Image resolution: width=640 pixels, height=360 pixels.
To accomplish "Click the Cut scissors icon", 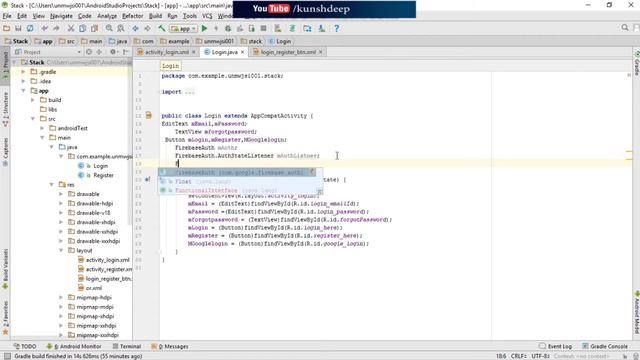I will point(71,29).
